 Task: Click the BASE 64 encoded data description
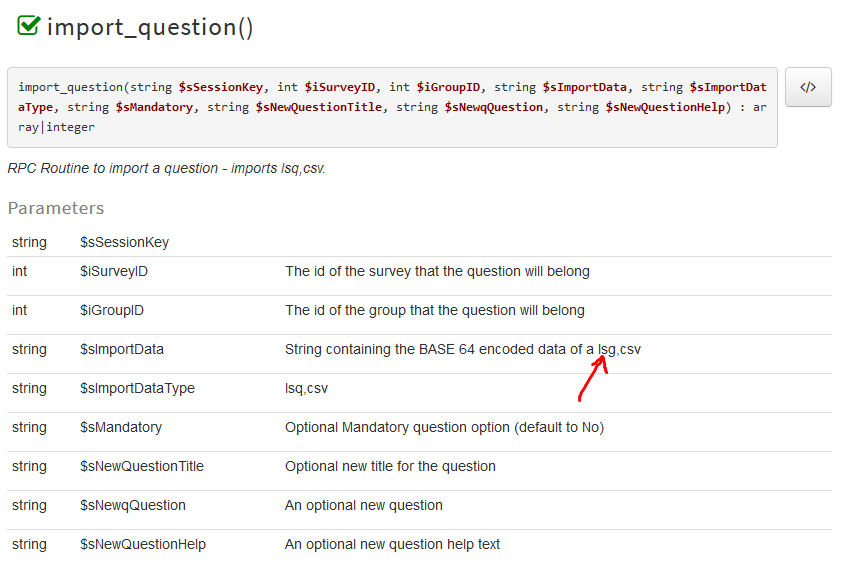click(x=463, y=349)
